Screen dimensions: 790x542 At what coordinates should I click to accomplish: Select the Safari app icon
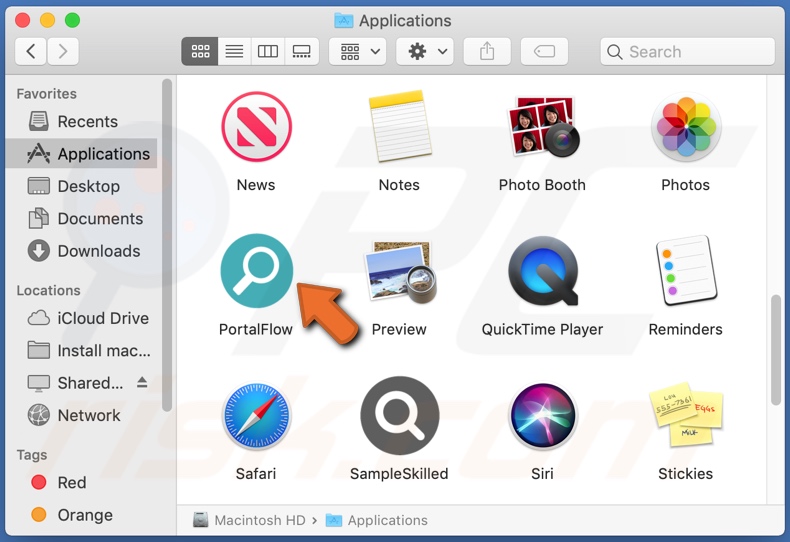point(256,415)
